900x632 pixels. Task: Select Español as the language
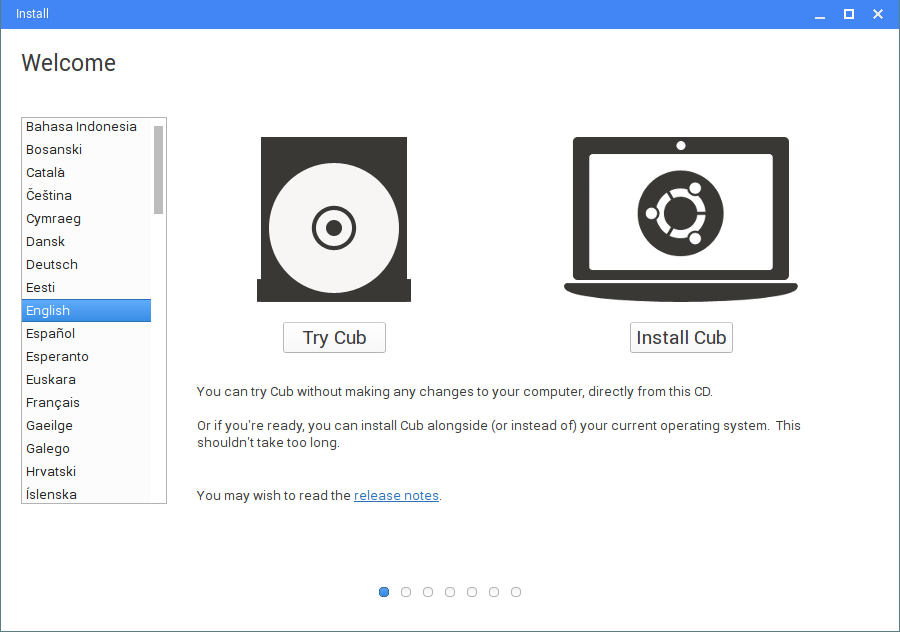(86, 333)
